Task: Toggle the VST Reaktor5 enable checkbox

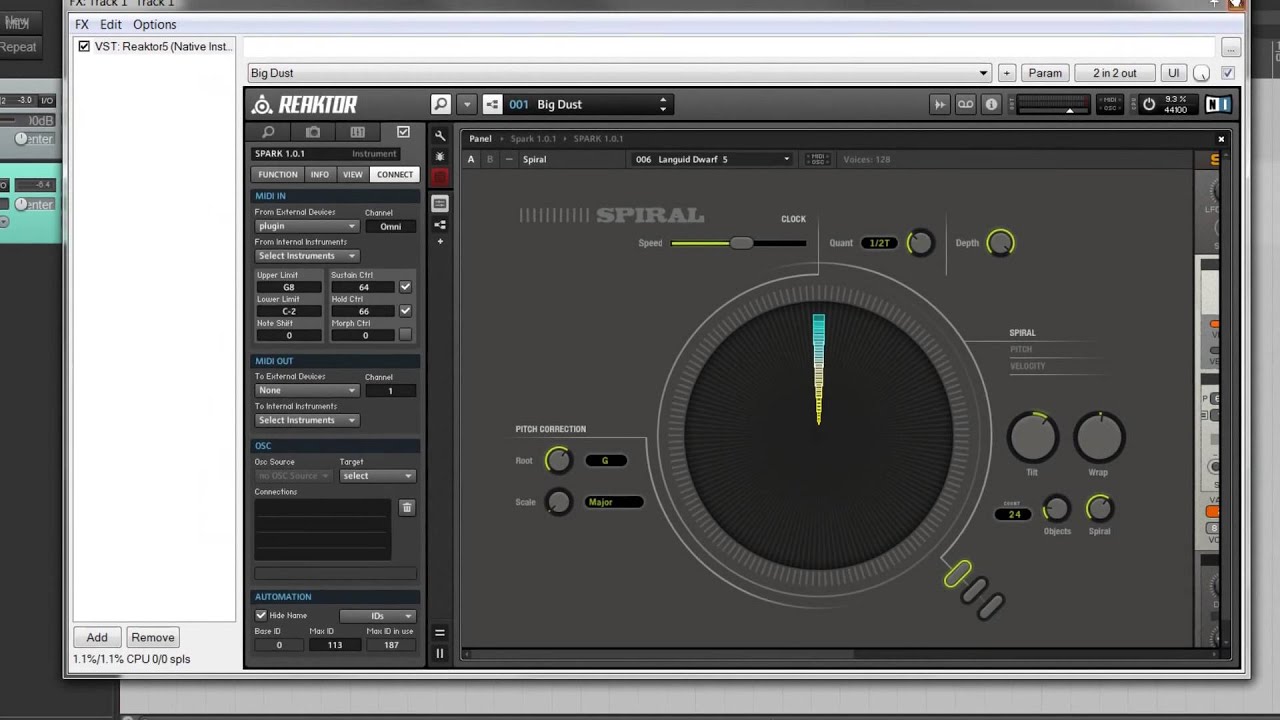Action: pyautogui.click(x=84, y=46)
